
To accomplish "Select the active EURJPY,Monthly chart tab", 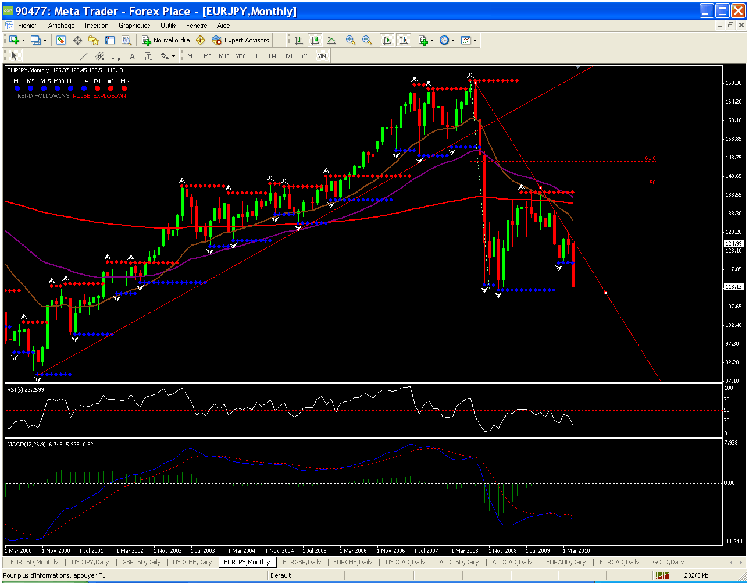I will pos(247,562).
